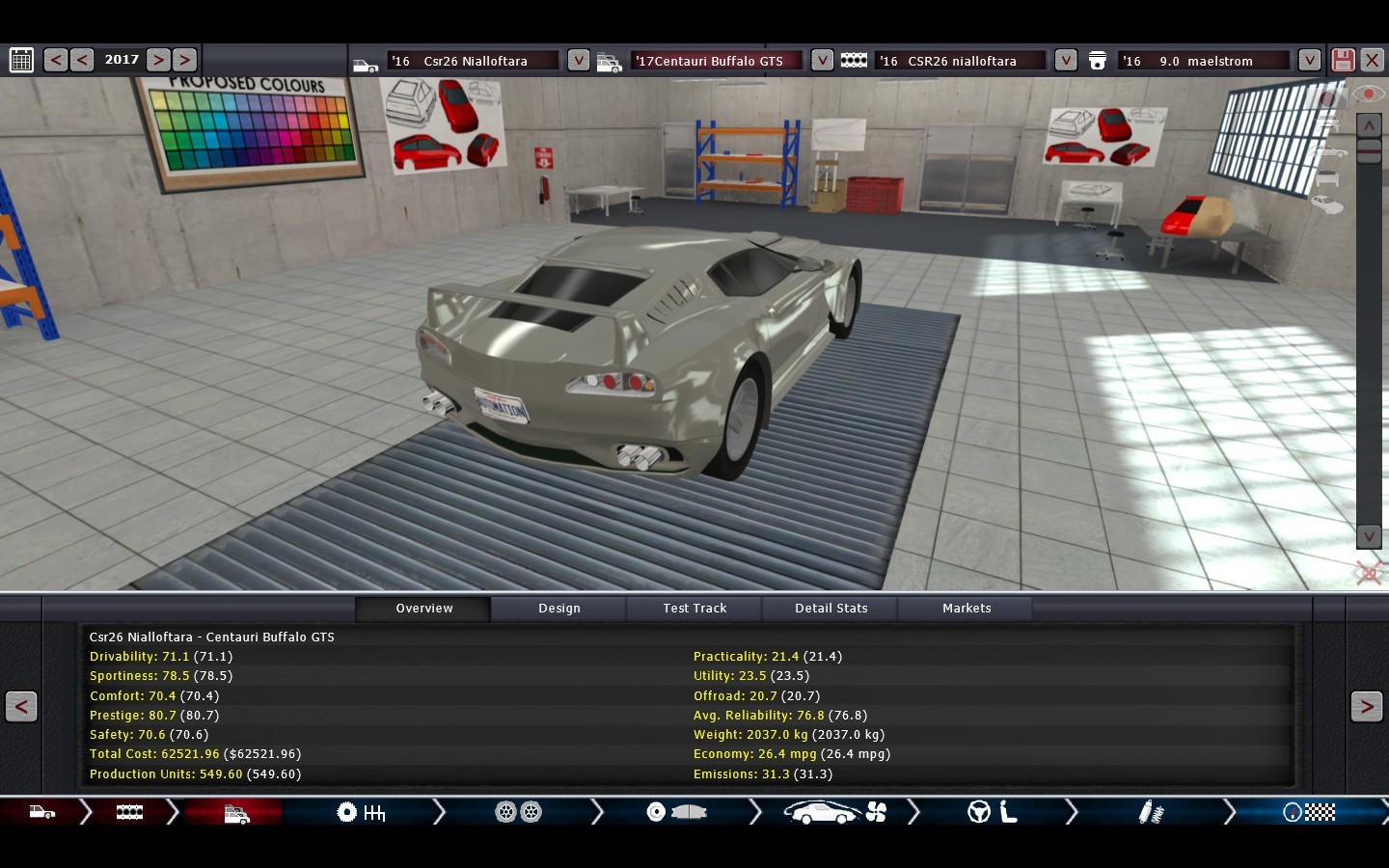Screen dimensions: 1389x868
Task: Open the brakes design step
Action: [x=676, y=813]
